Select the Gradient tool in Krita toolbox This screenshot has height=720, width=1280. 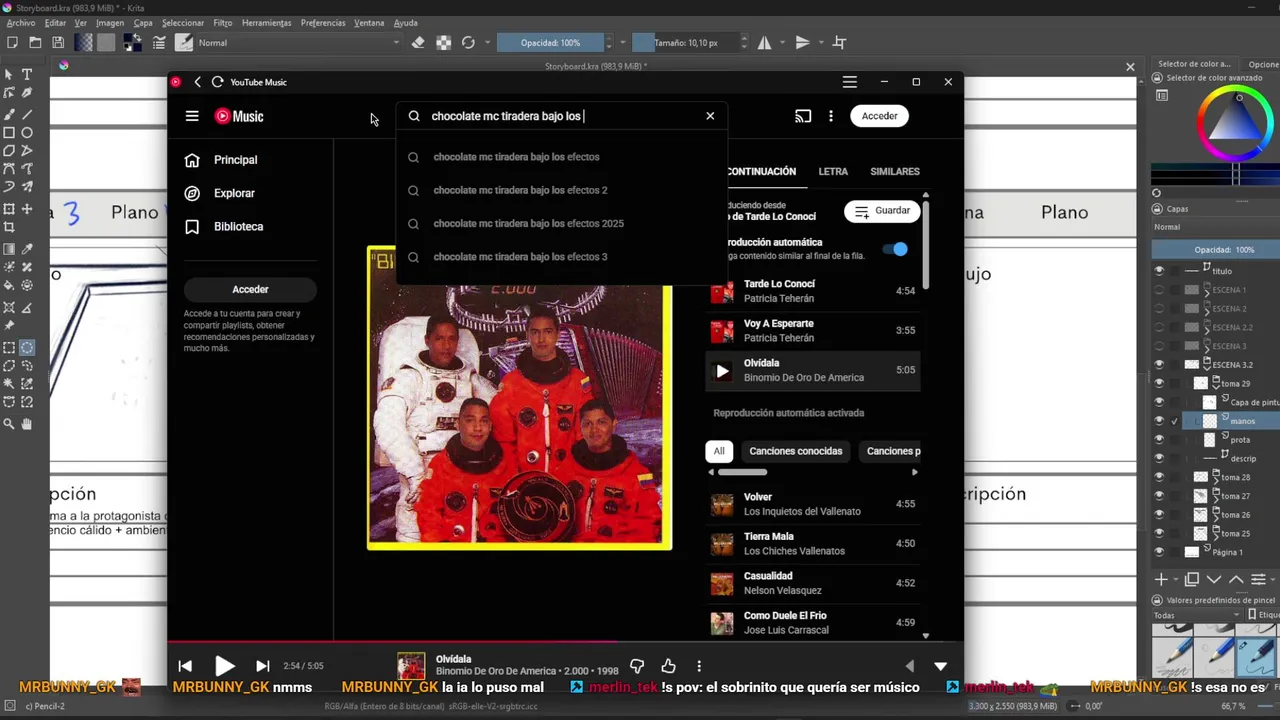[9, 248]
